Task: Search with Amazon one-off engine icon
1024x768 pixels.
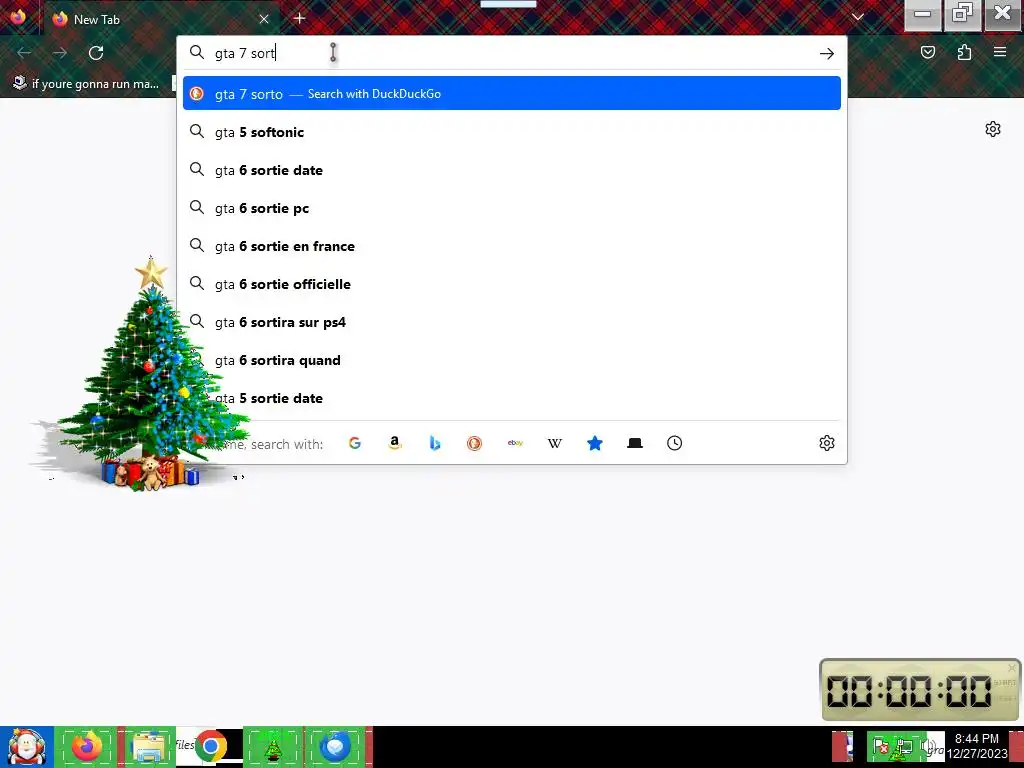Action: [394, 443]
